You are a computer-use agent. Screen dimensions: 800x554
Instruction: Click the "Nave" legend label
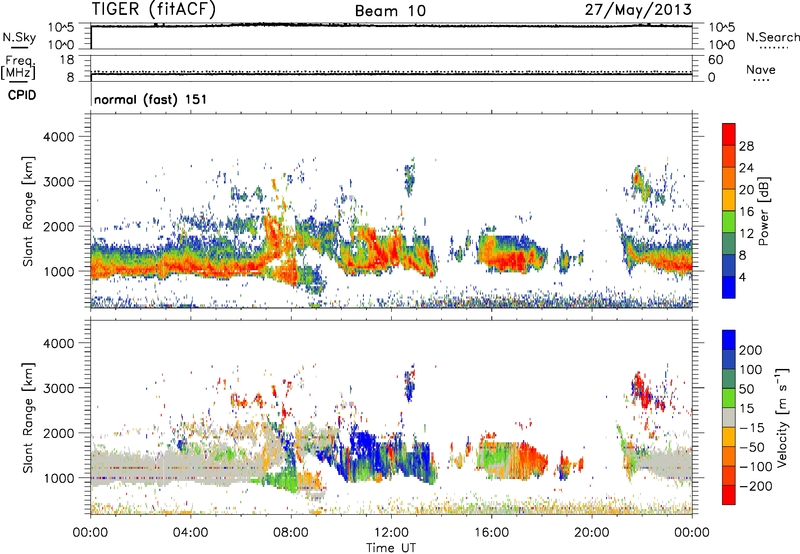click(761, 69)
